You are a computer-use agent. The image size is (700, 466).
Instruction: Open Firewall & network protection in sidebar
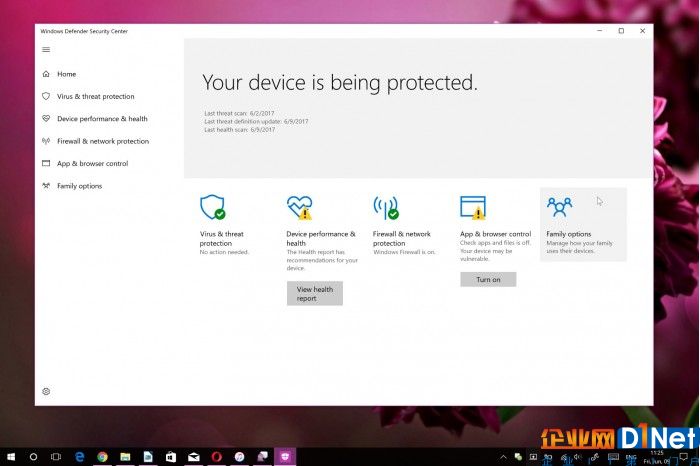click(103, 141)
